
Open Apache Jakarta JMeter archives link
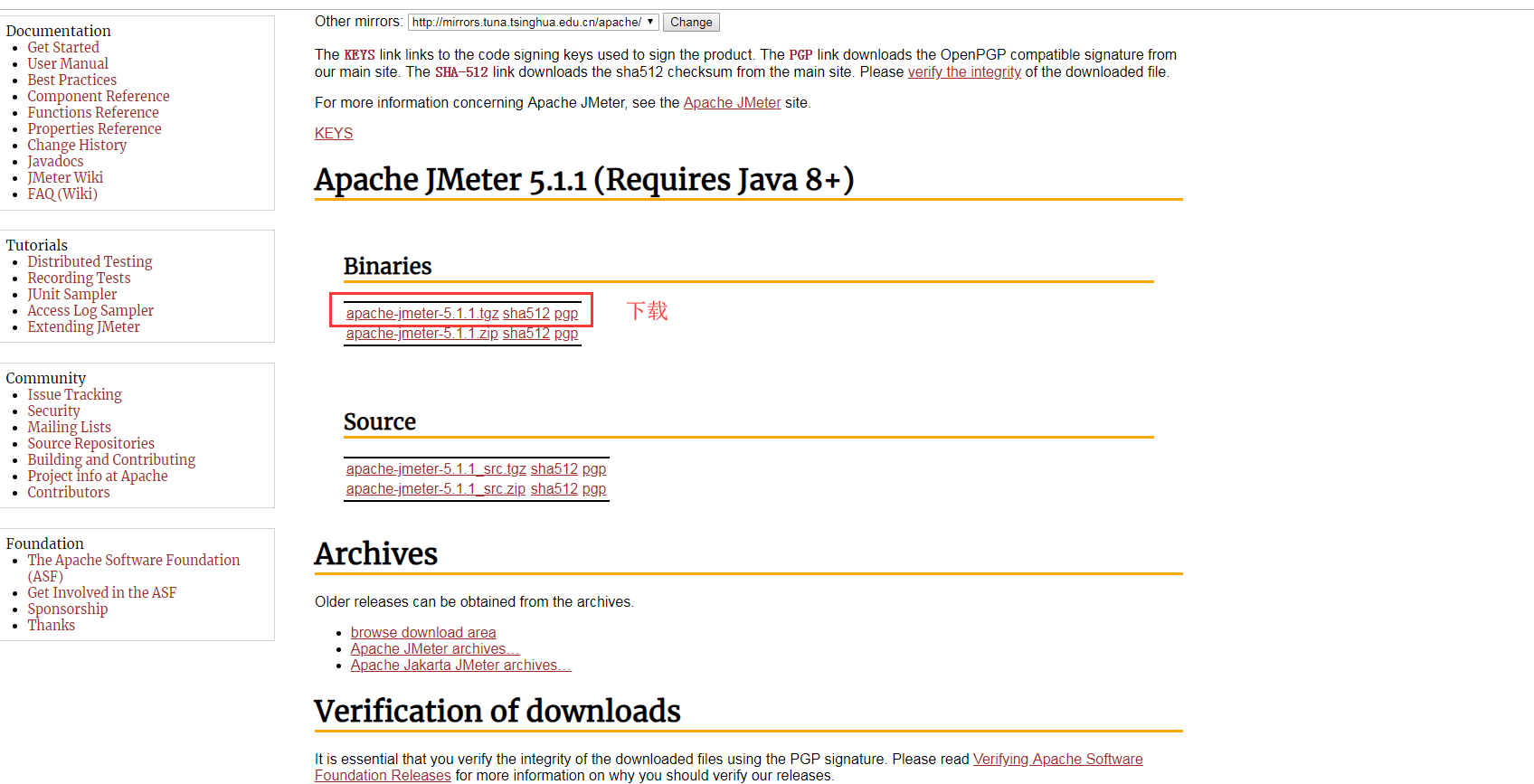click(x=461, y=665)
